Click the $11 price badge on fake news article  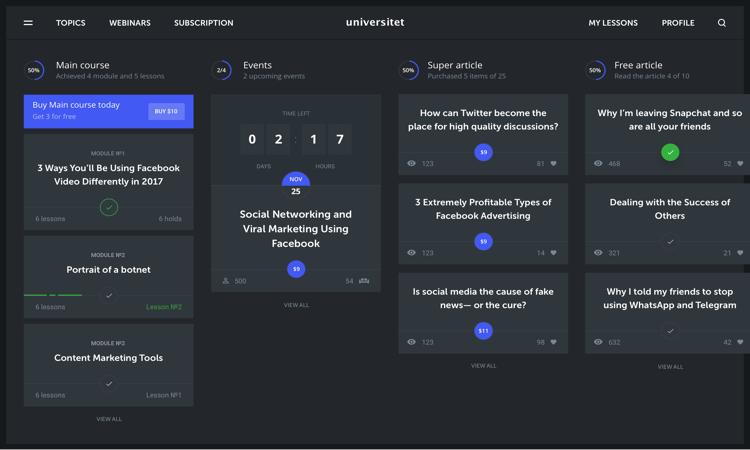[483, 330]
